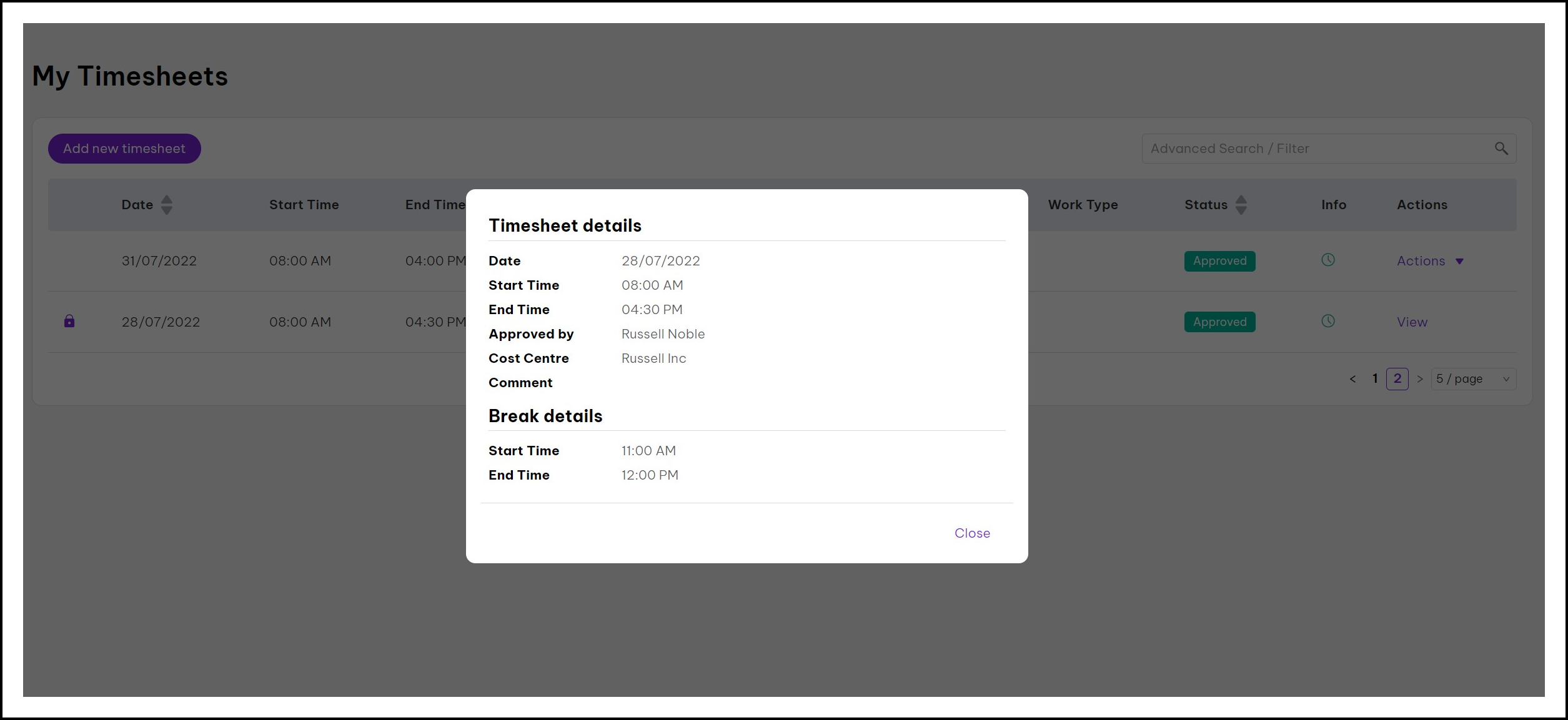Screen dimensions: 1568x720
Task: Sort timesheets by Status column arrows
Action: coord(1241,205)
